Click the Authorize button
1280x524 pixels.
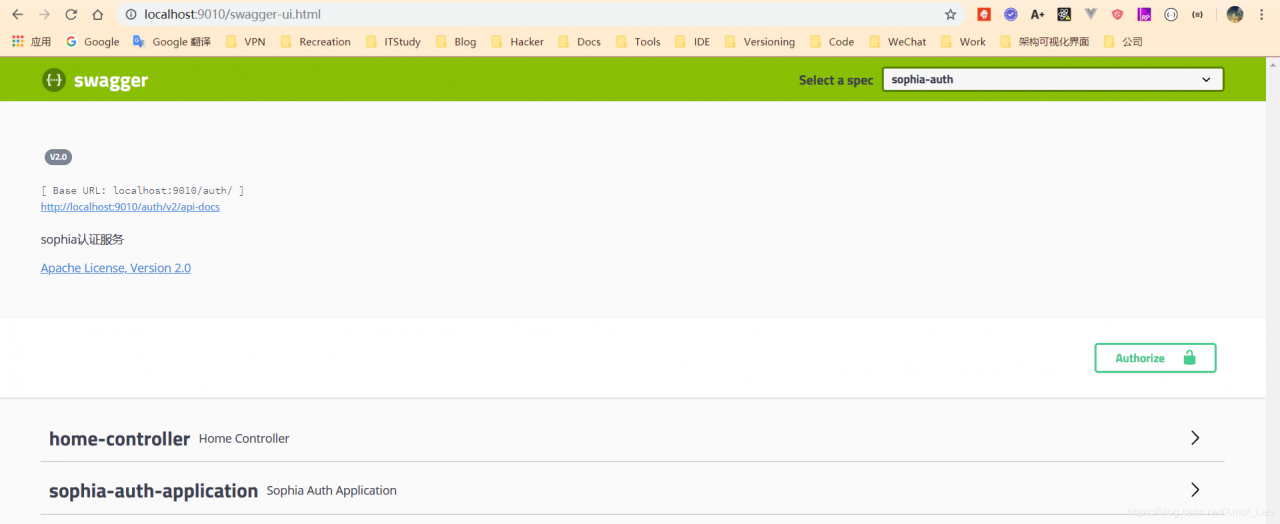(1155, 358)
